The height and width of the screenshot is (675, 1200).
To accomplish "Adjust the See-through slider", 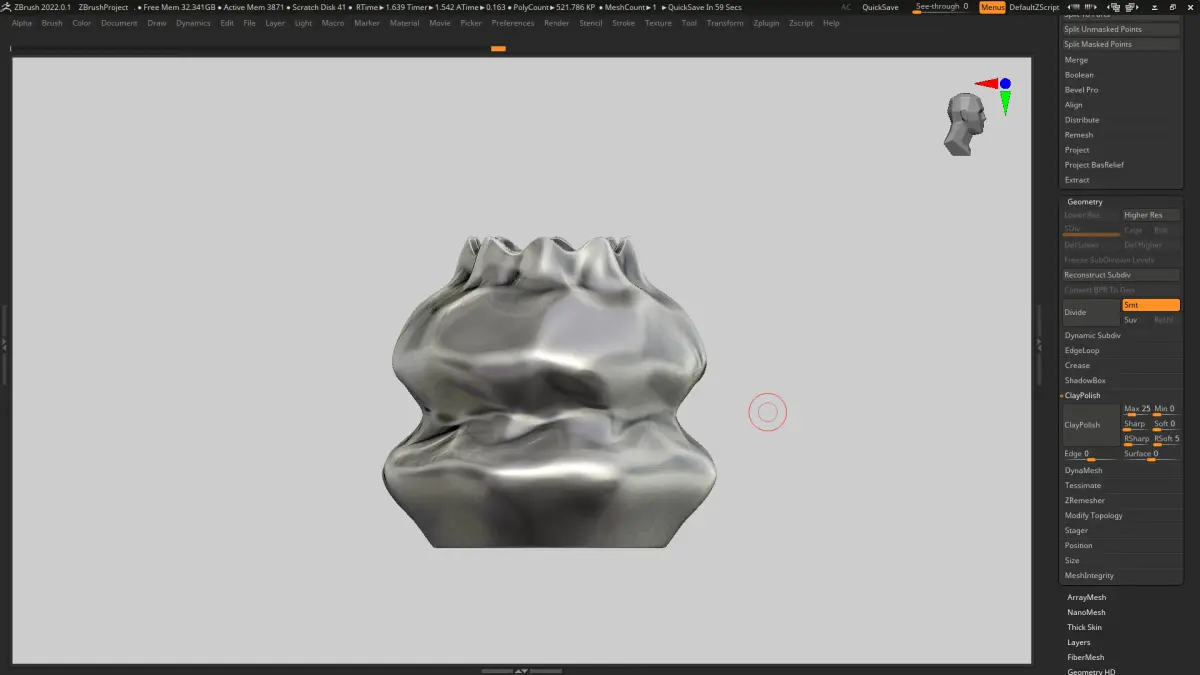I will pyautogui.click(x=942, y=8).
